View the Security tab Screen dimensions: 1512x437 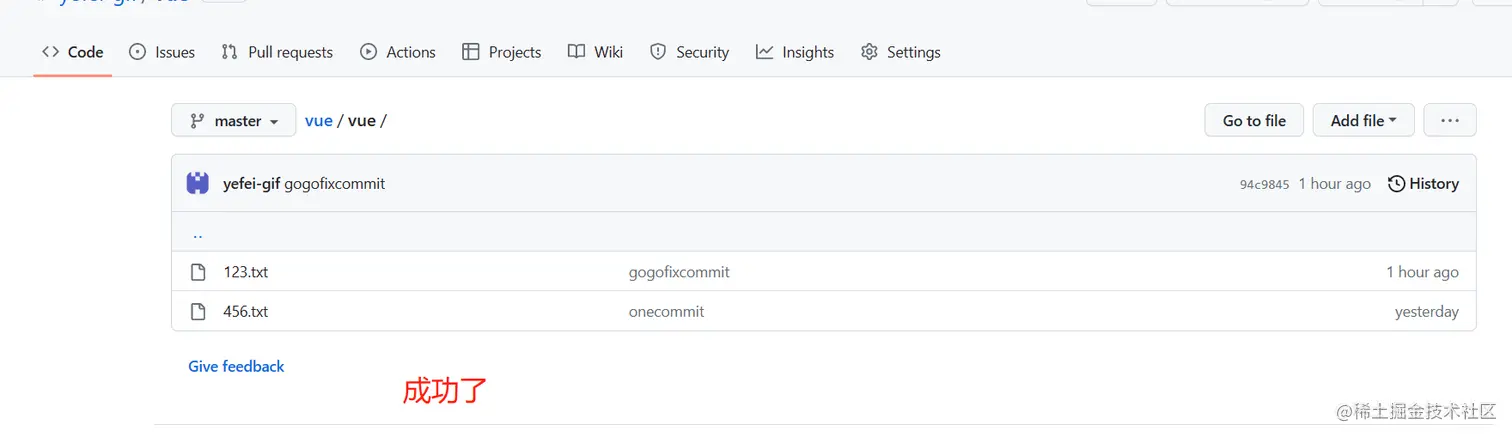(690, 52)
